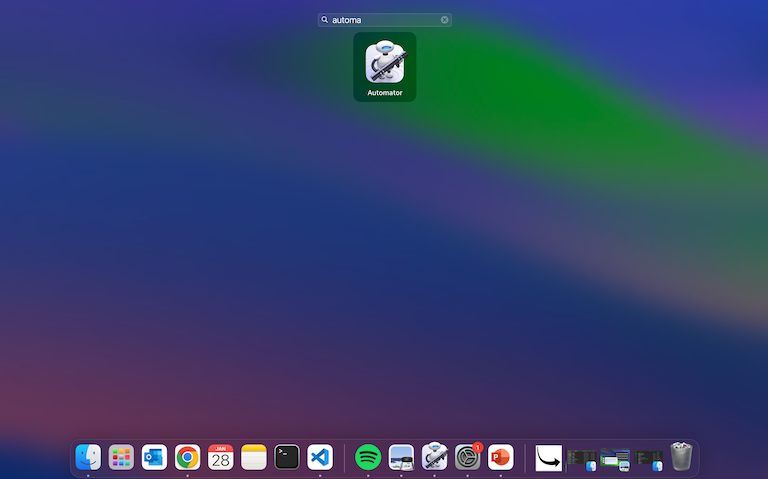Clear the Launchpad search text

point(444,20)
